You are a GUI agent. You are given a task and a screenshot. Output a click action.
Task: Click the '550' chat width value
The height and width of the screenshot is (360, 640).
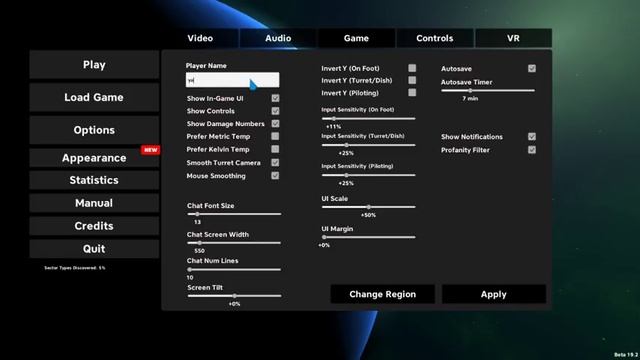click(x=199, y=251)
